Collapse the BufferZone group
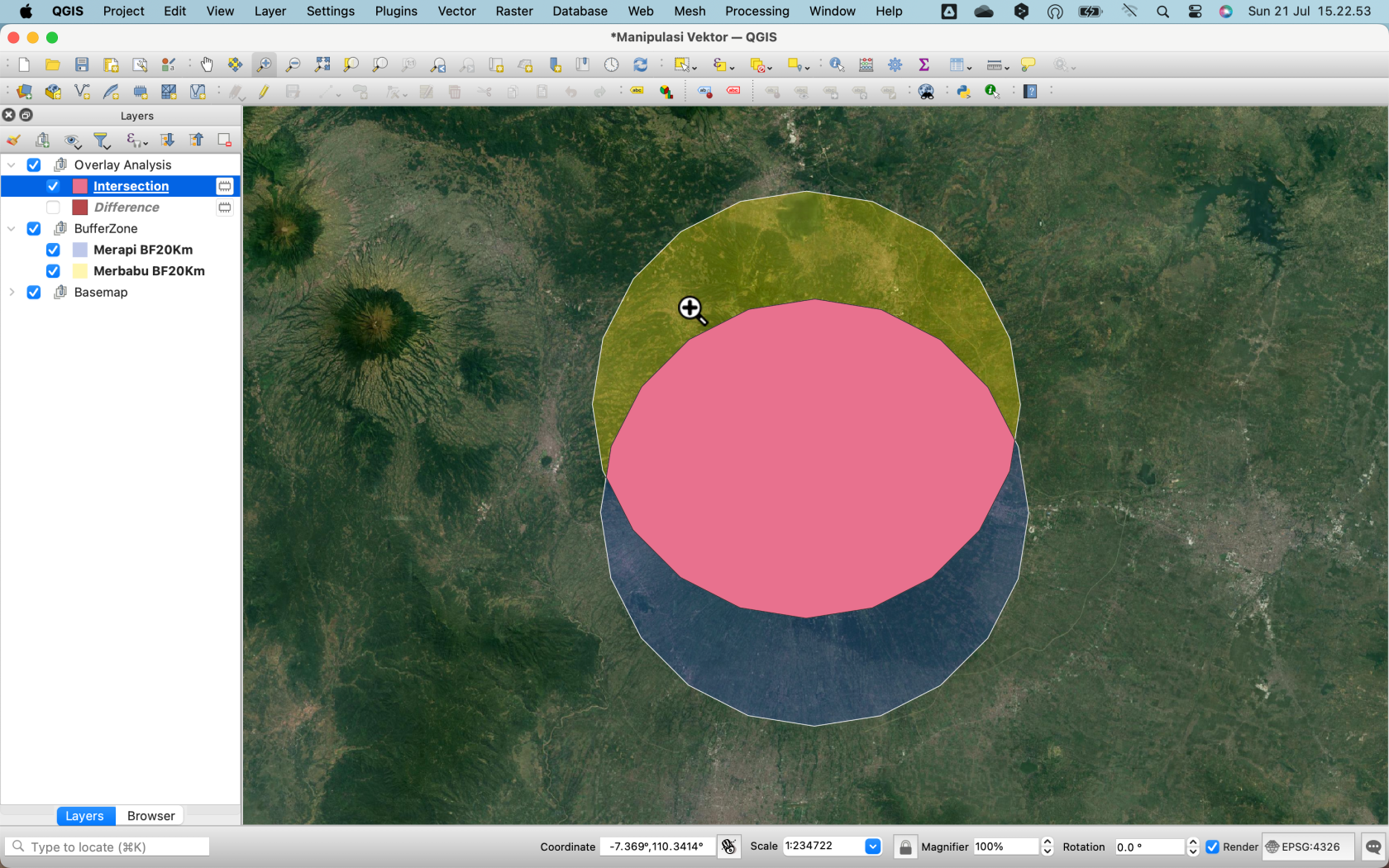 (x=12, y=228)
